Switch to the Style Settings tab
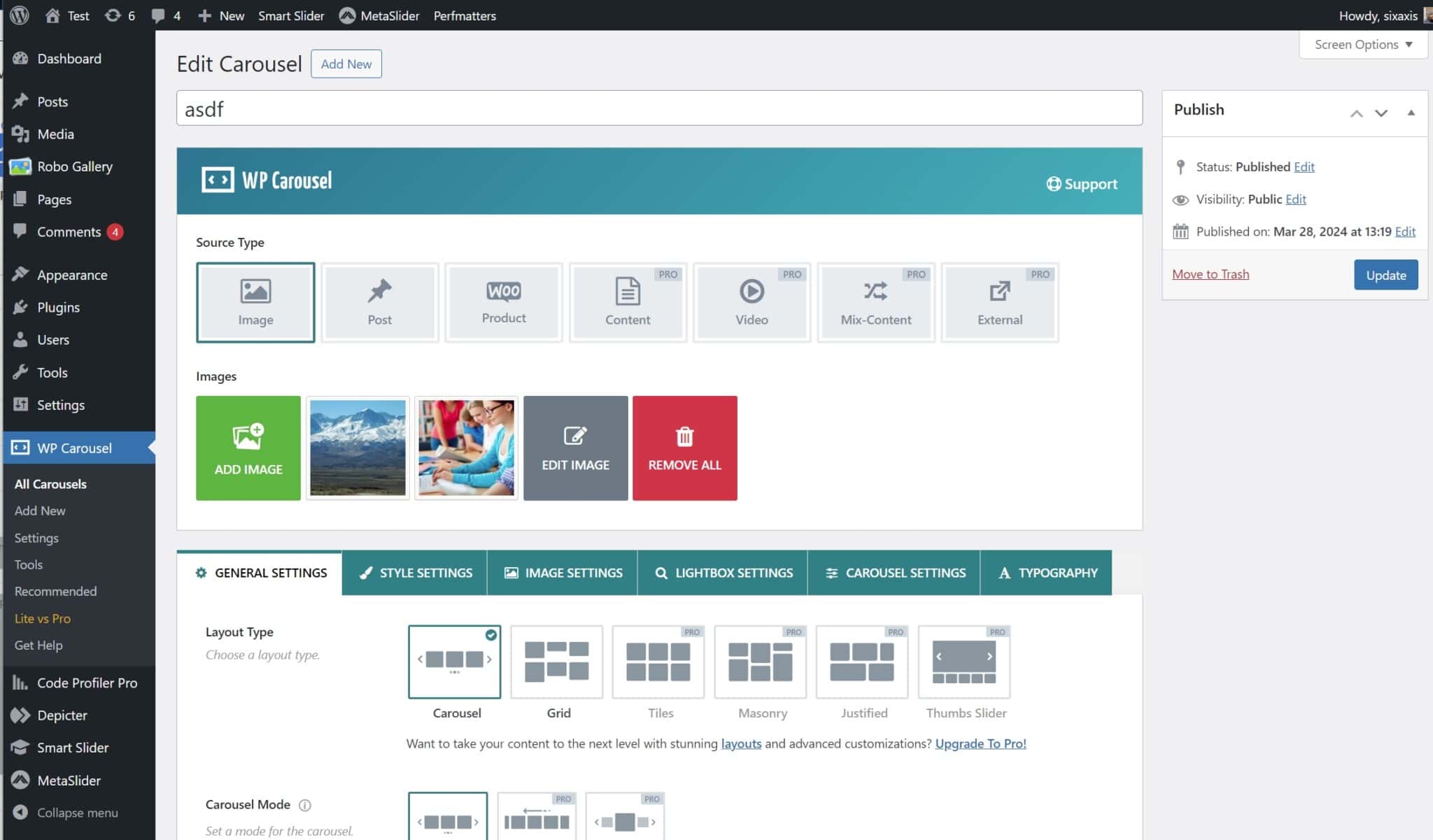 pos(415,573)
